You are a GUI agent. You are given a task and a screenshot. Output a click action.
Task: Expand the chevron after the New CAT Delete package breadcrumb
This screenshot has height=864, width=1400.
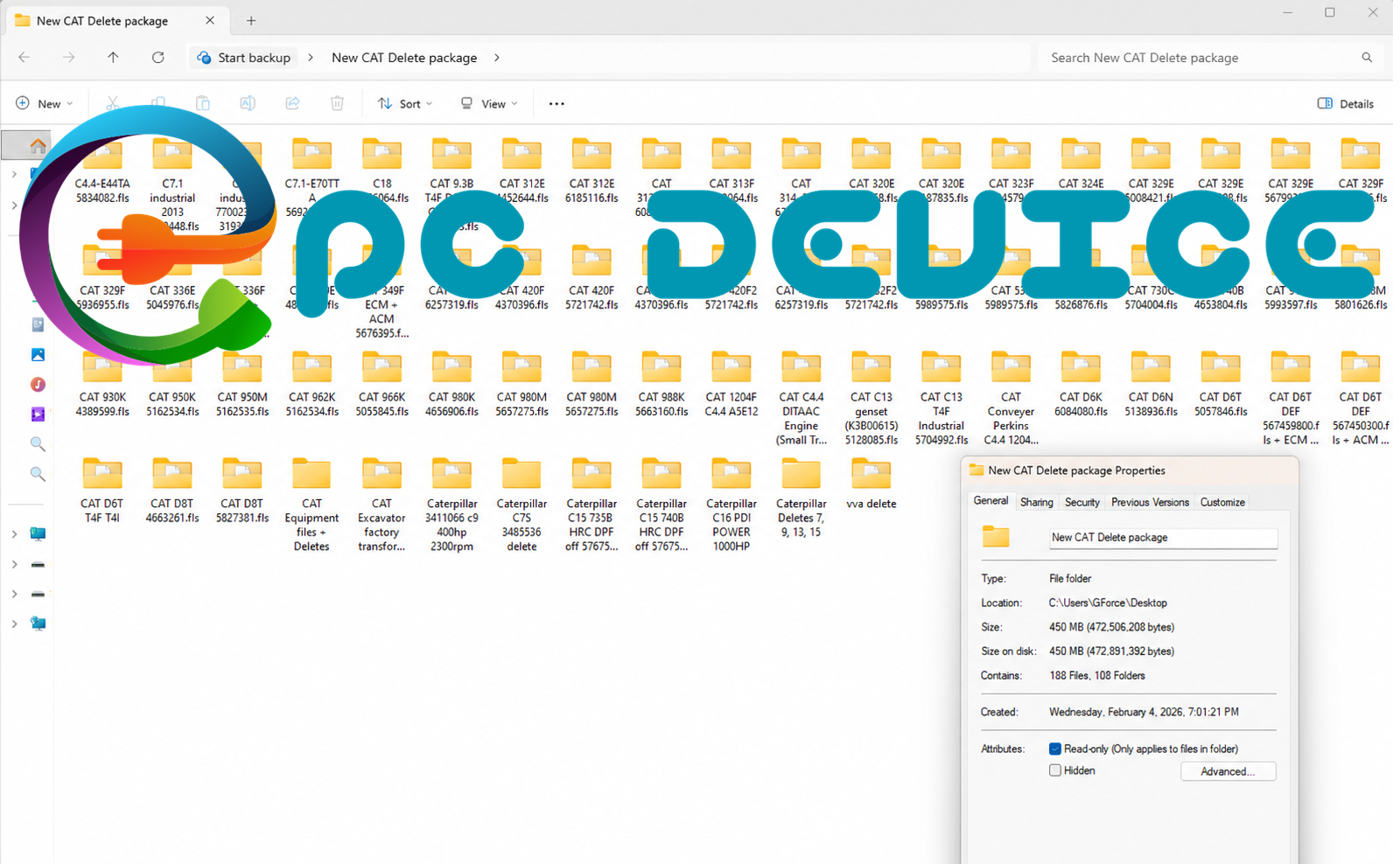click(x=497, y=58)
